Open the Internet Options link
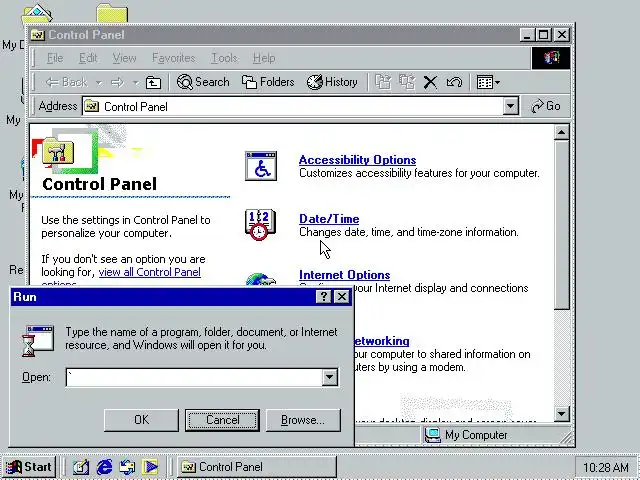This screenshot has width=640, height=480. pyautogui.click(x=344, y=275)
